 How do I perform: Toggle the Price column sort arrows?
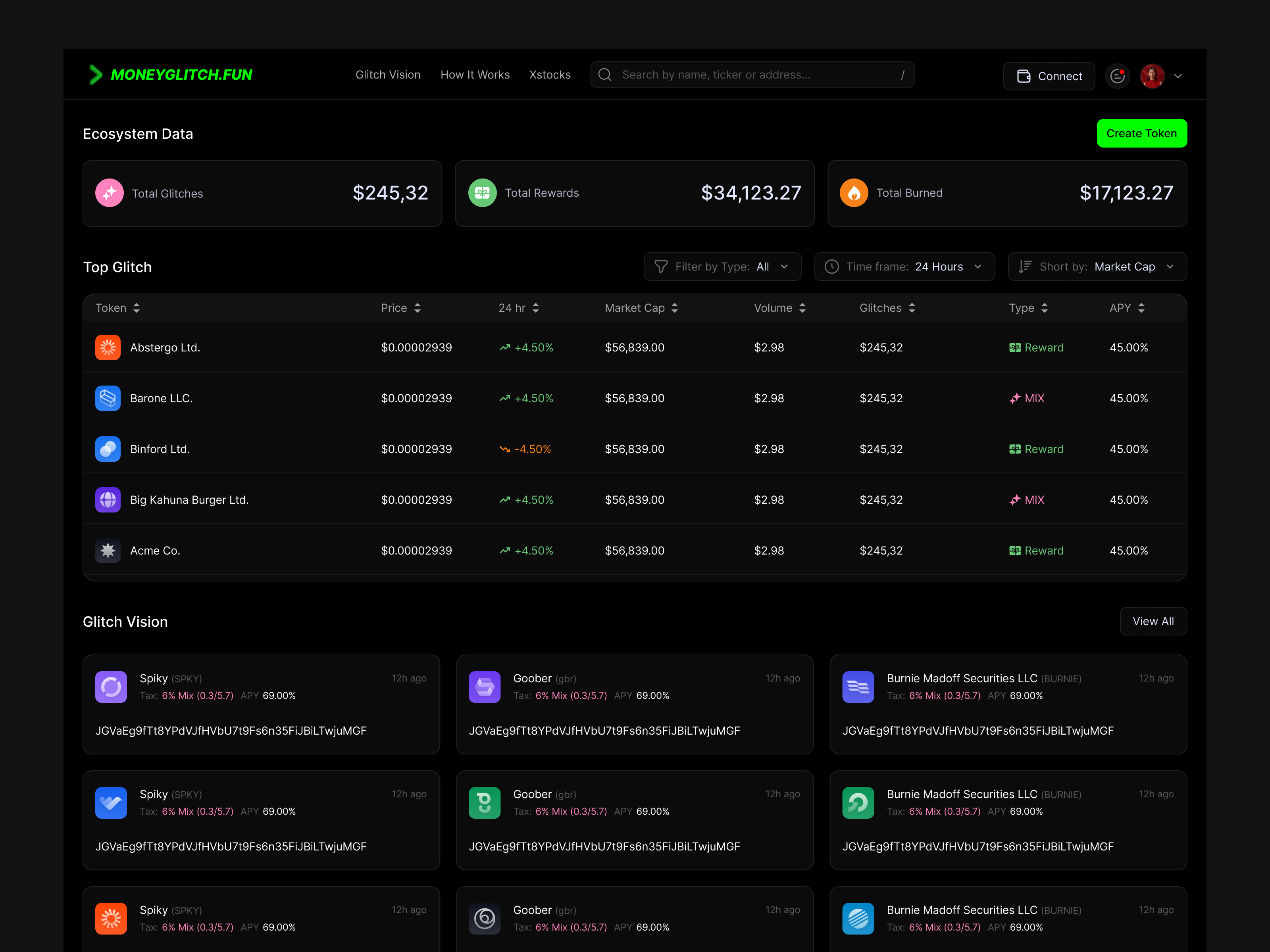point(418,307)
